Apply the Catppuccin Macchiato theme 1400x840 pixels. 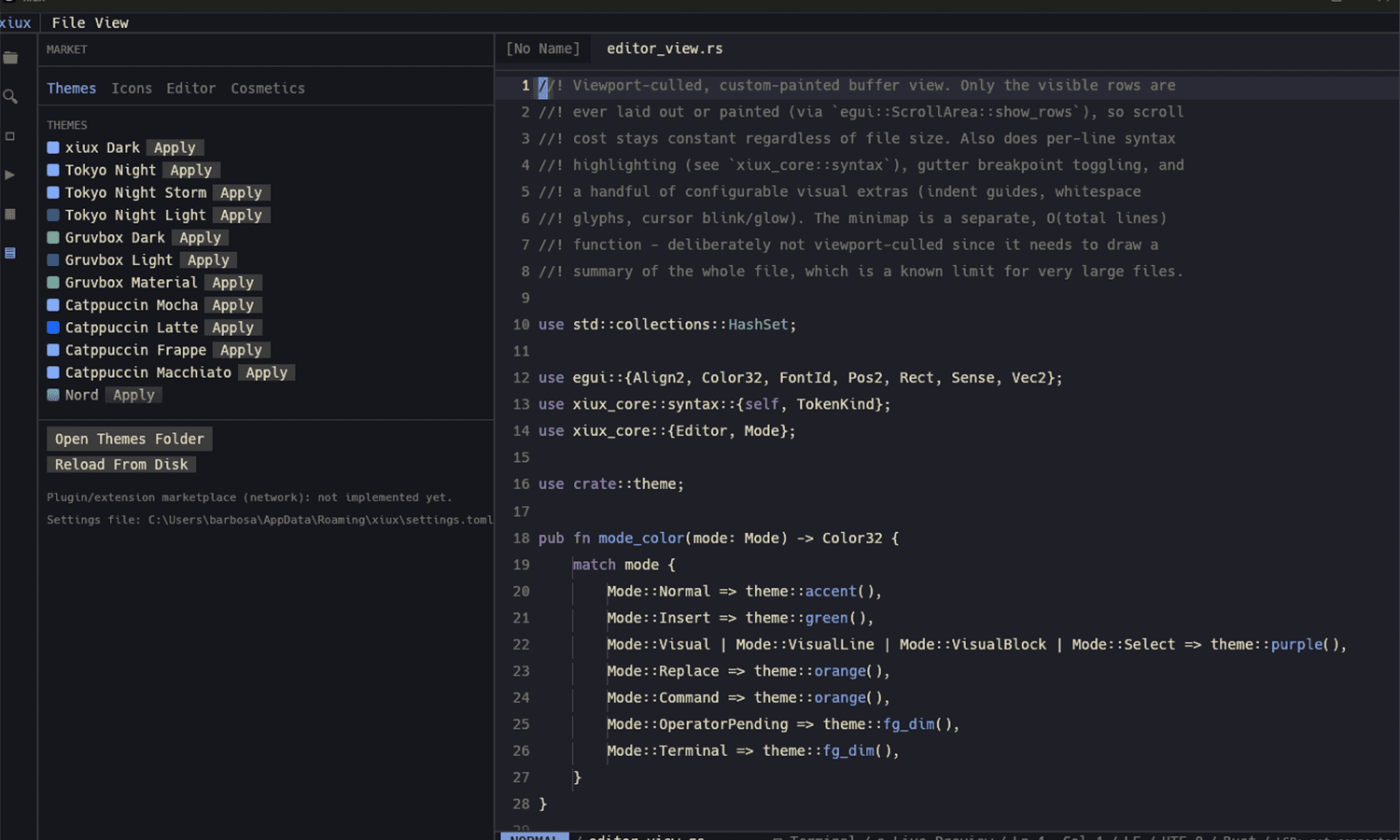[x=267, y=371]
